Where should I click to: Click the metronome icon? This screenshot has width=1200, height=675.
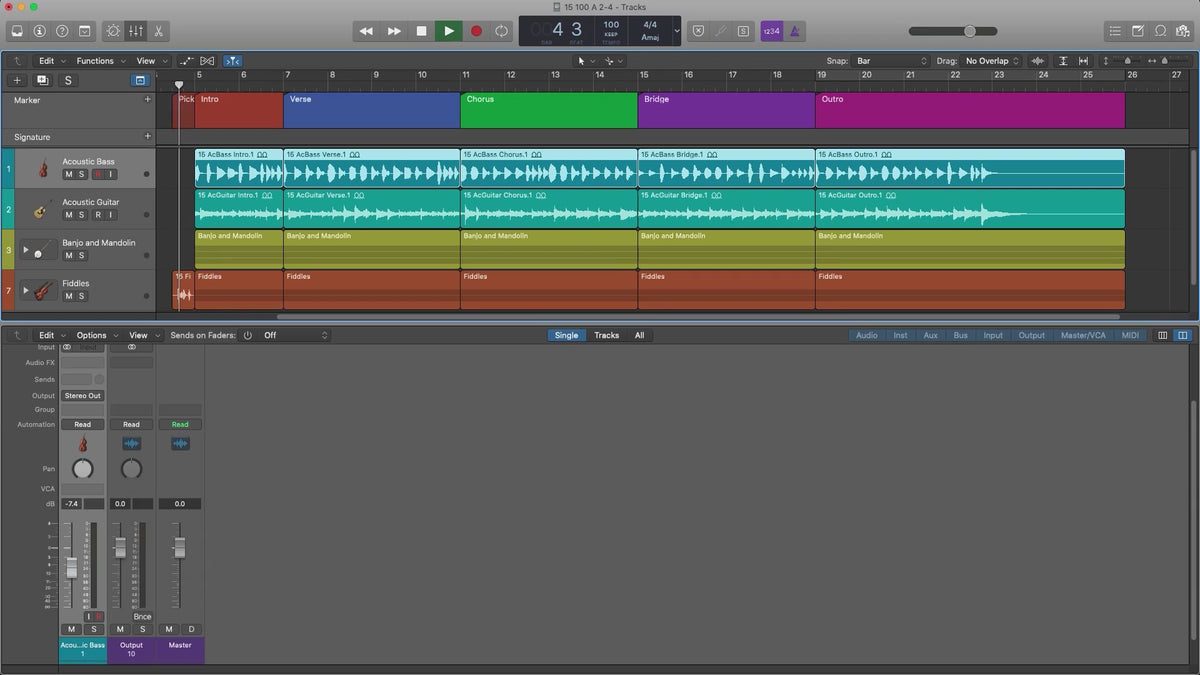click(x=795, y=31)
